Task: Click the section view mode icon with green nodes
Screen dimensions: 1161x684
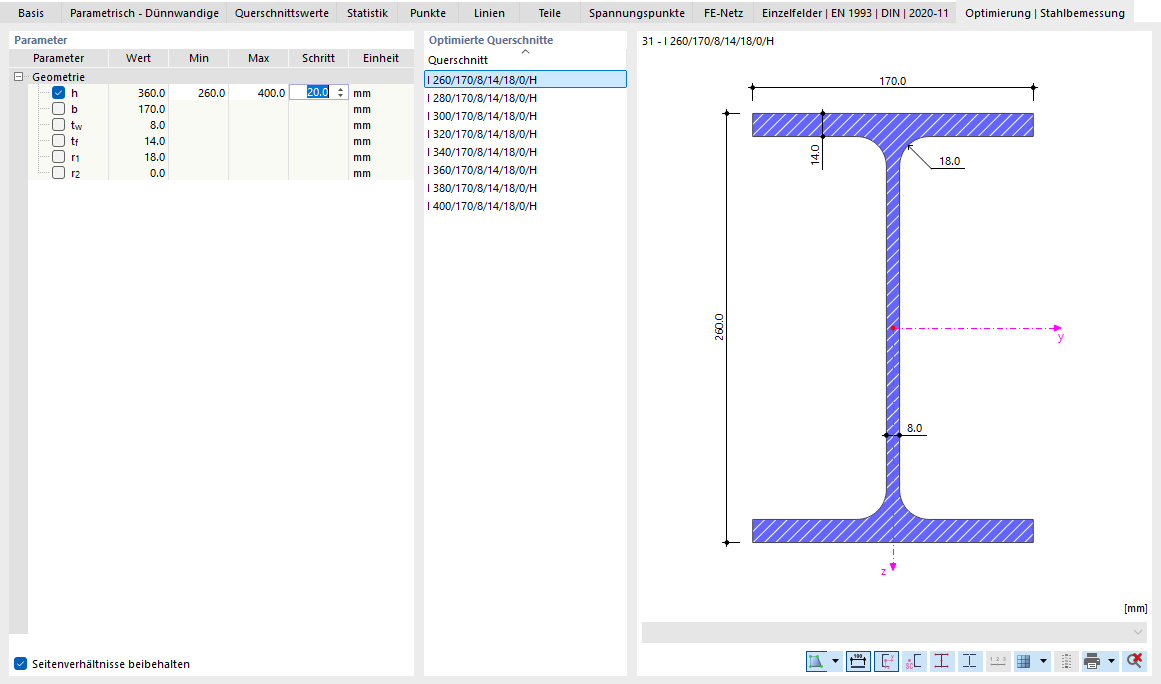Action: [x=816, y=661]
